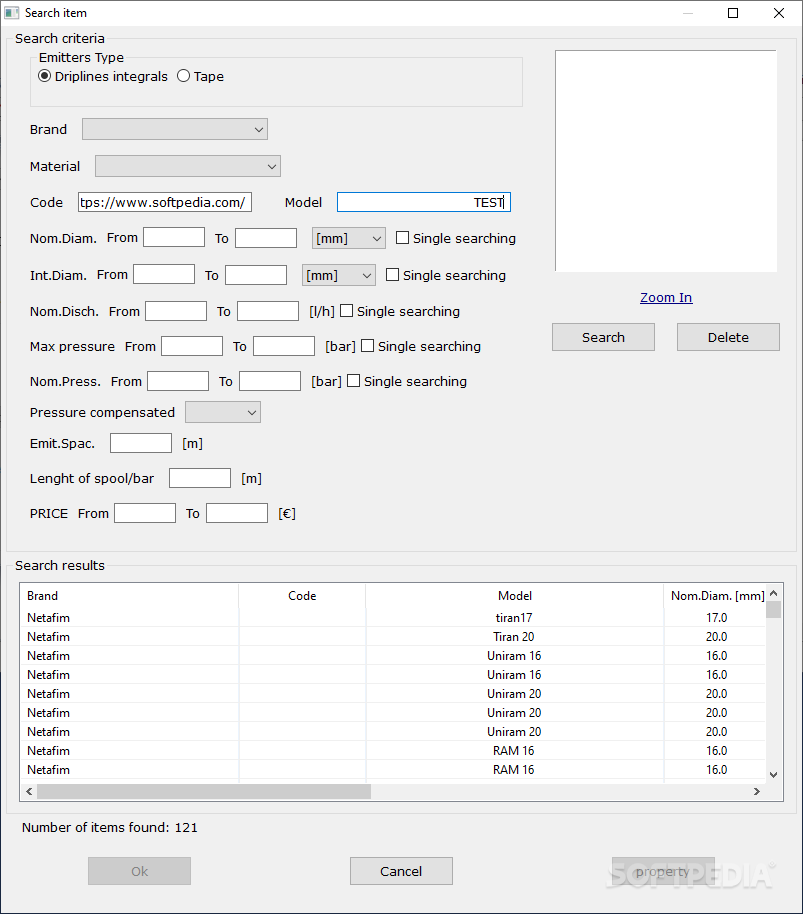Click the horizontal scrollbar thumb
803x914 pixels.
coord(204,791)
